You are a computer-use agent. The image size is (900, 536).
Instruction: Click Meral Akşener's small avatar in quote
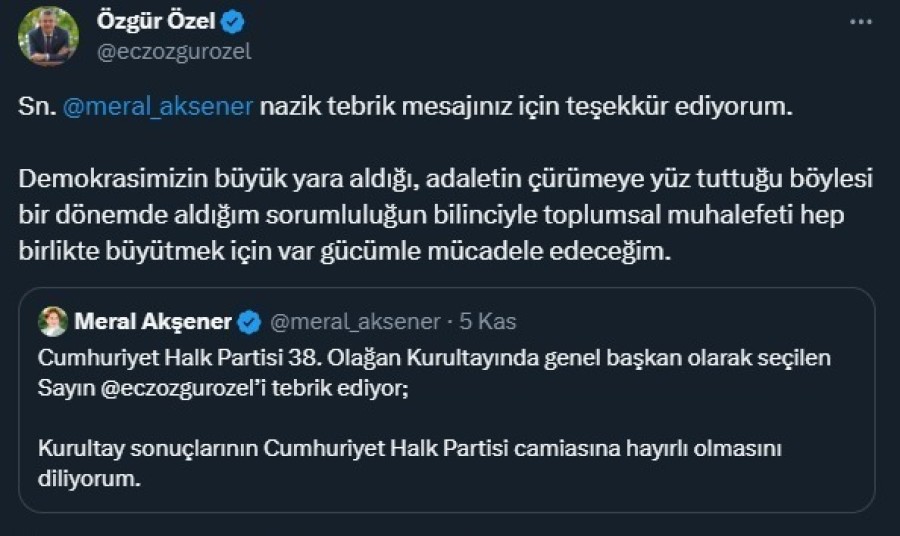pos(53,321)
